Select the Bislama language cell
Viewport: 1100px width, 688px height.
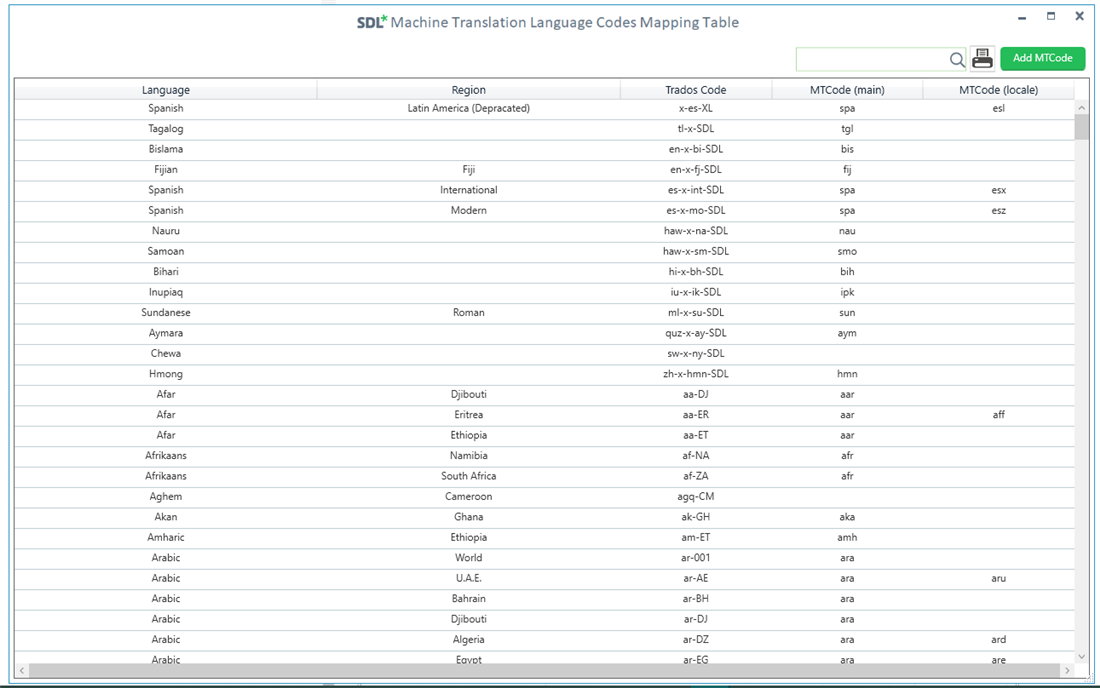(166, 149)
